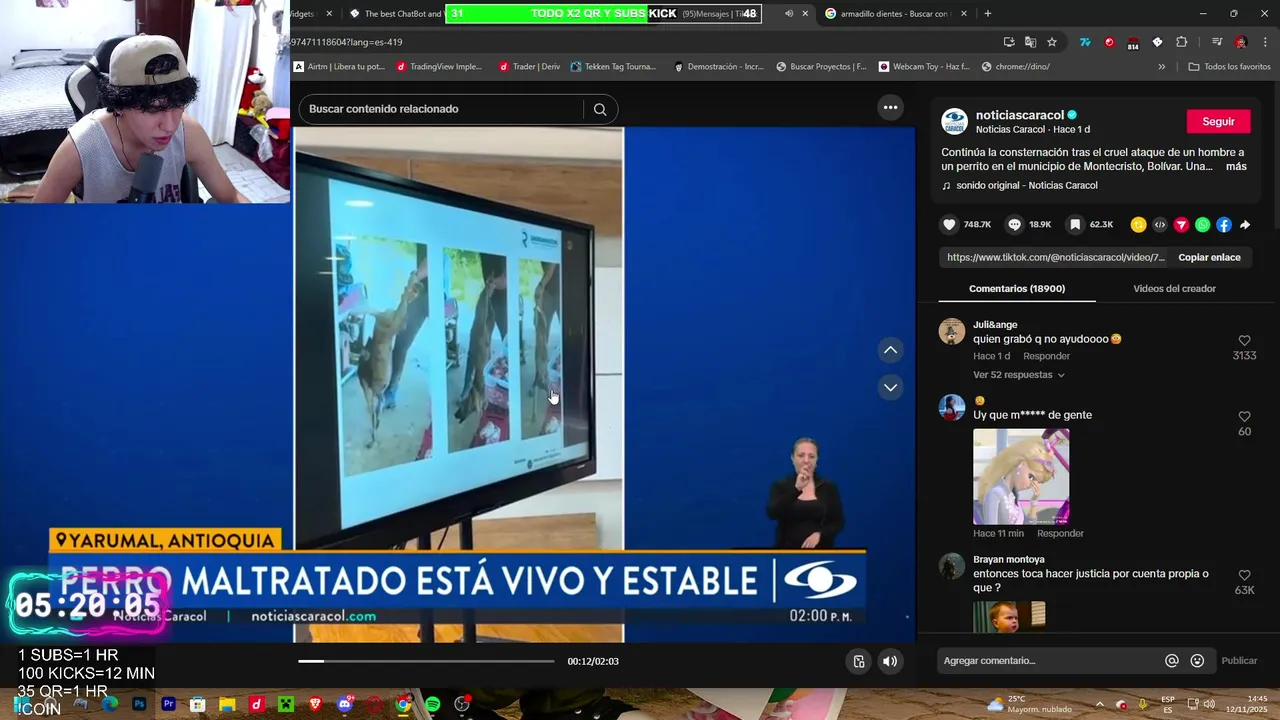Screen dimensions: 1280x720
Task: Open the embed code icon
Action: [1160, 225]
